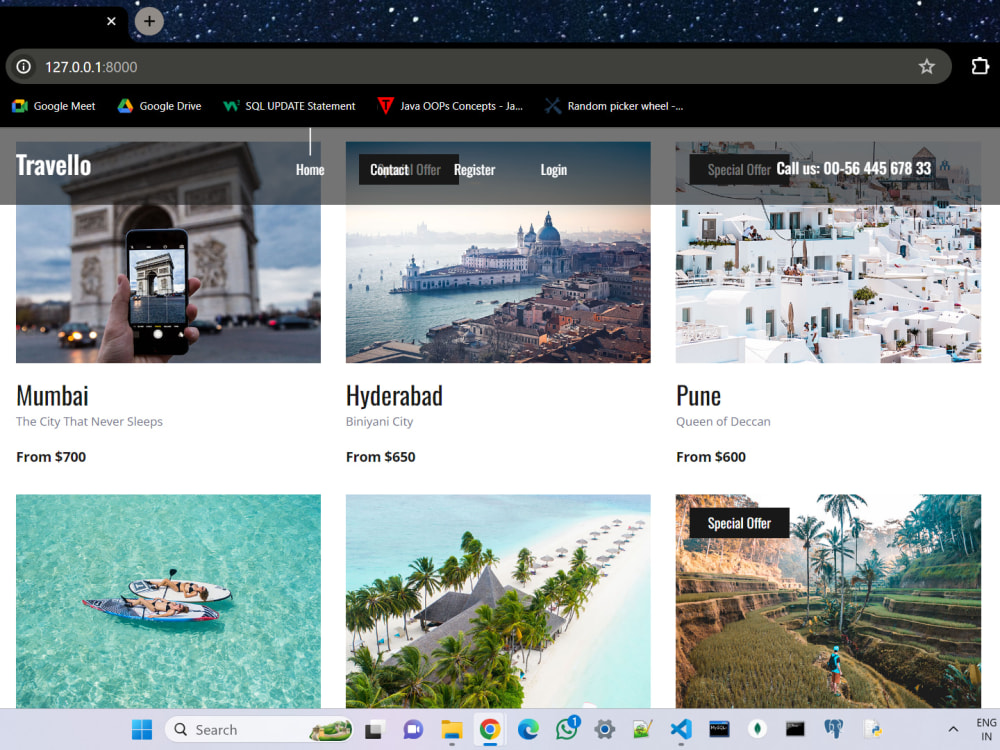The height and width of the screenshot is (750, 1000).
Task: Open the Google Meet bookmark
Action: 54,106
